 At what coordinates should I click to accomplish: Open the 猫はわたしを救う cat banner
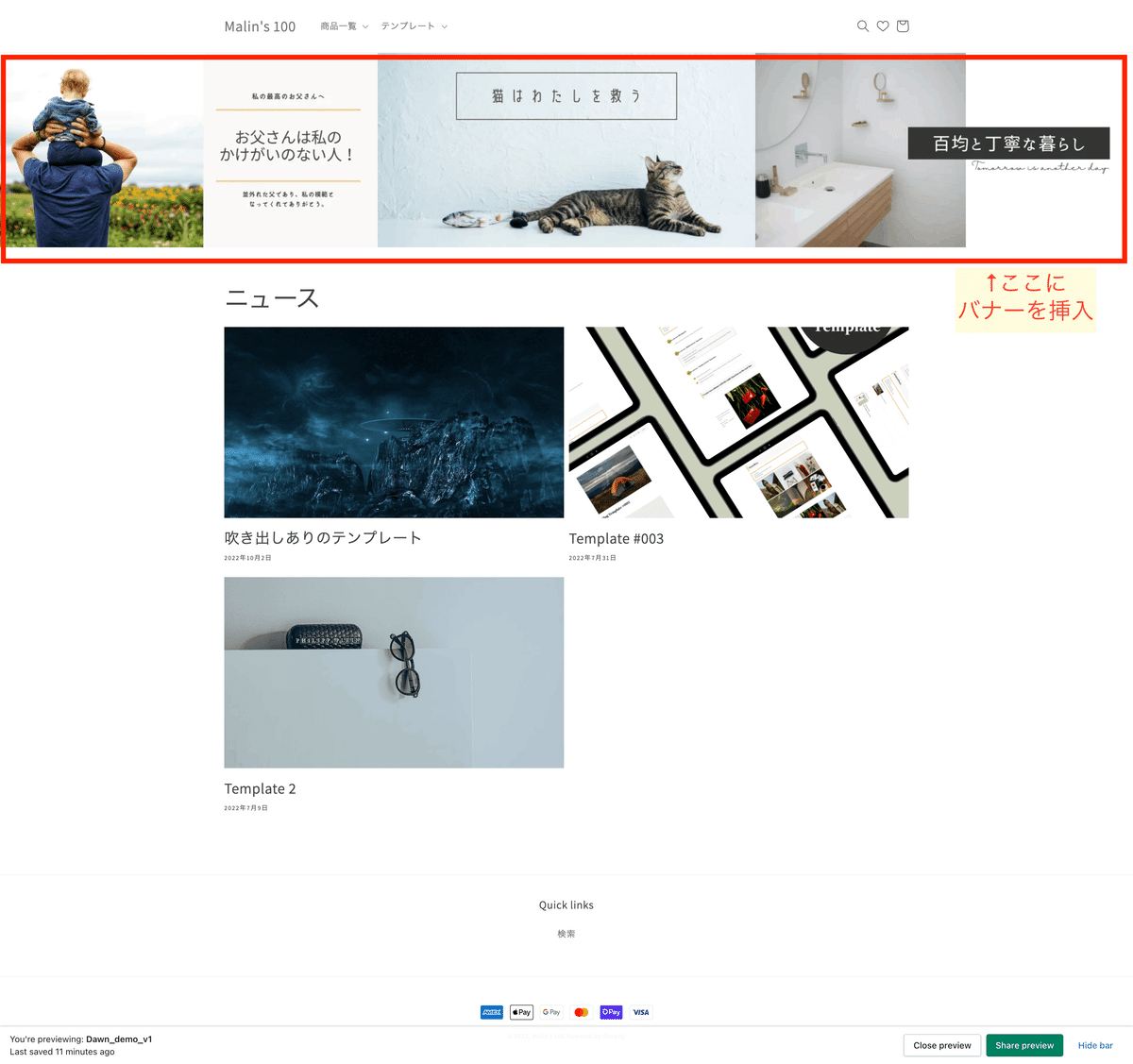coord(566,153)
